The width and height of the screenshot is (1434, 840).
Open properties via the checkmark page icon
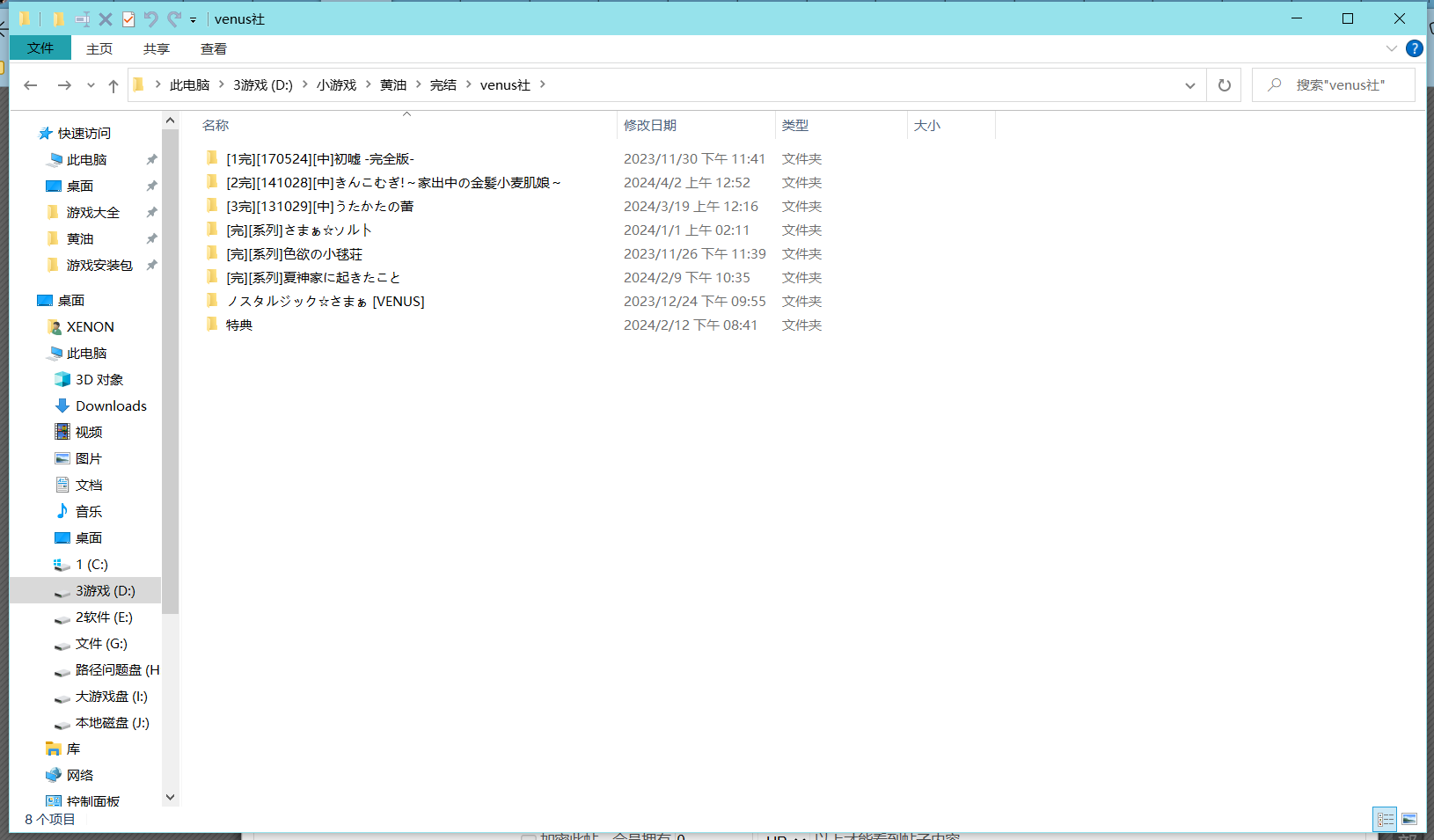[128, 19]
